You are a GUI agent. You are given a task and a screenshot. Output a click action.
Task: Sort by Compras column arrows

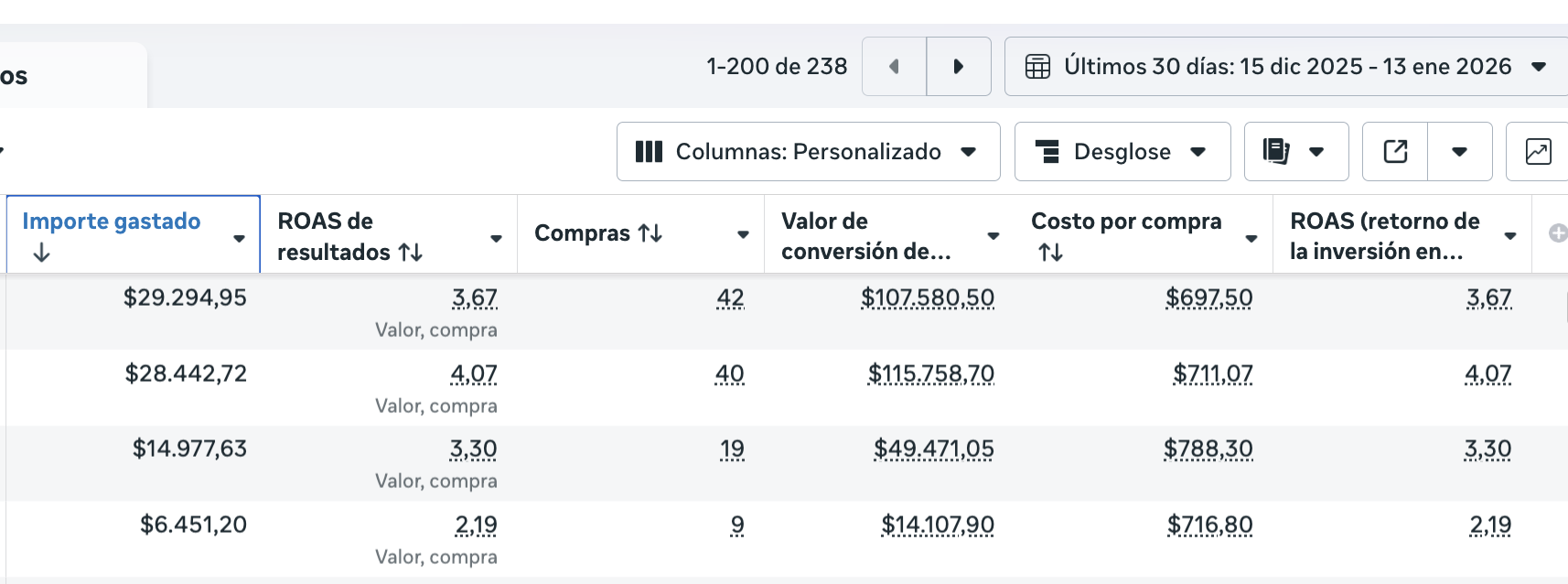(x=650, y=233)
